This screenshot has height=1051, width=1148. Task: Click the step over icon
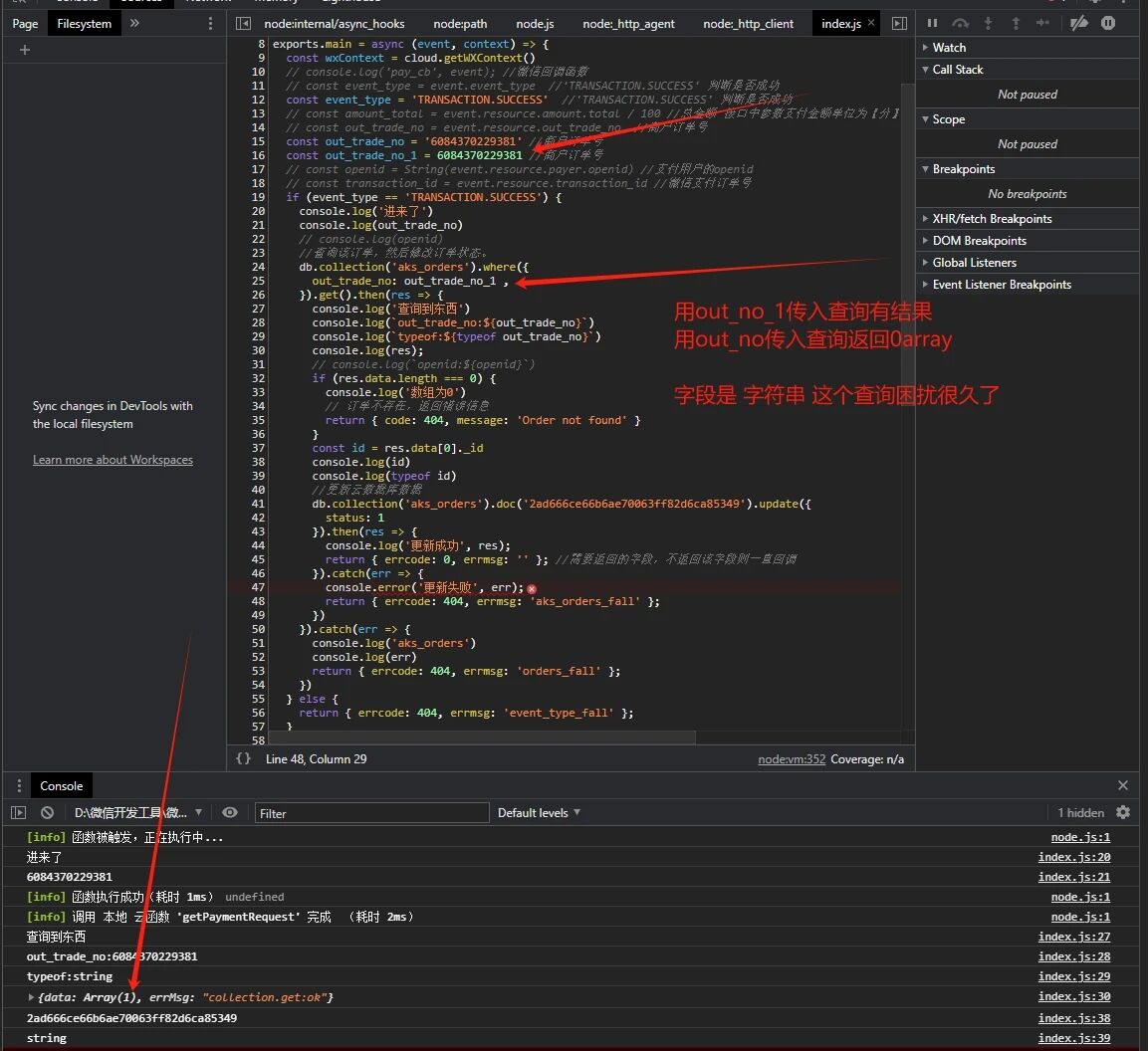coord(961,23)
